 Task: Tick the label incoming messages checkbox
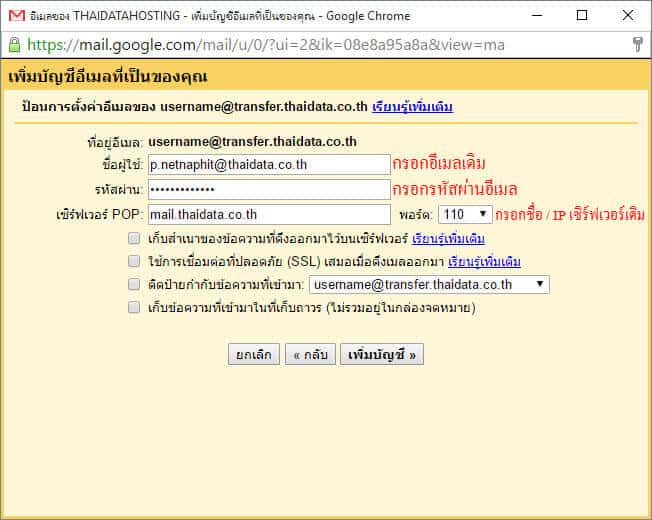134,284
